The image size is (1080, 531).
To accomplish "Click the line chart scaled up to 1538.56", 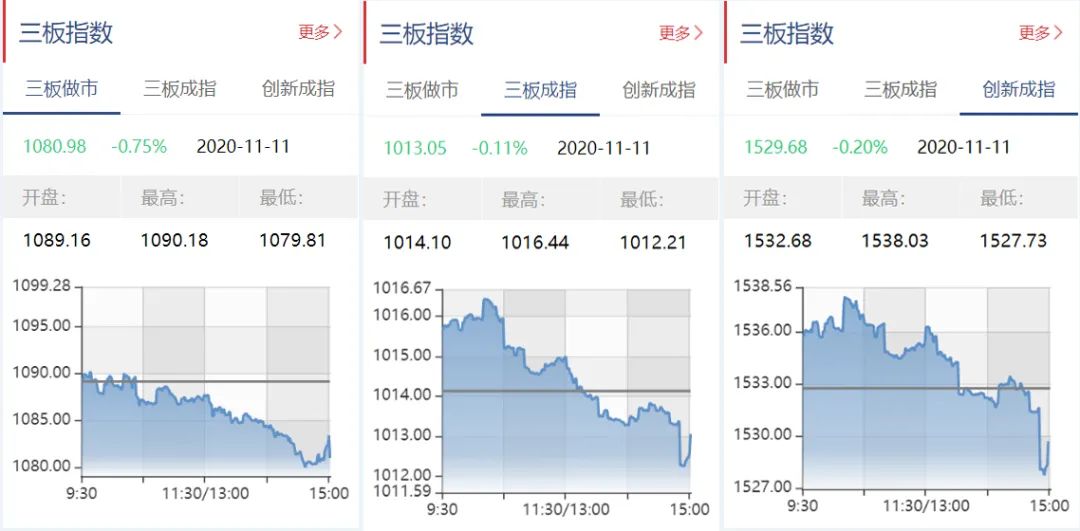I will [925, 385].
